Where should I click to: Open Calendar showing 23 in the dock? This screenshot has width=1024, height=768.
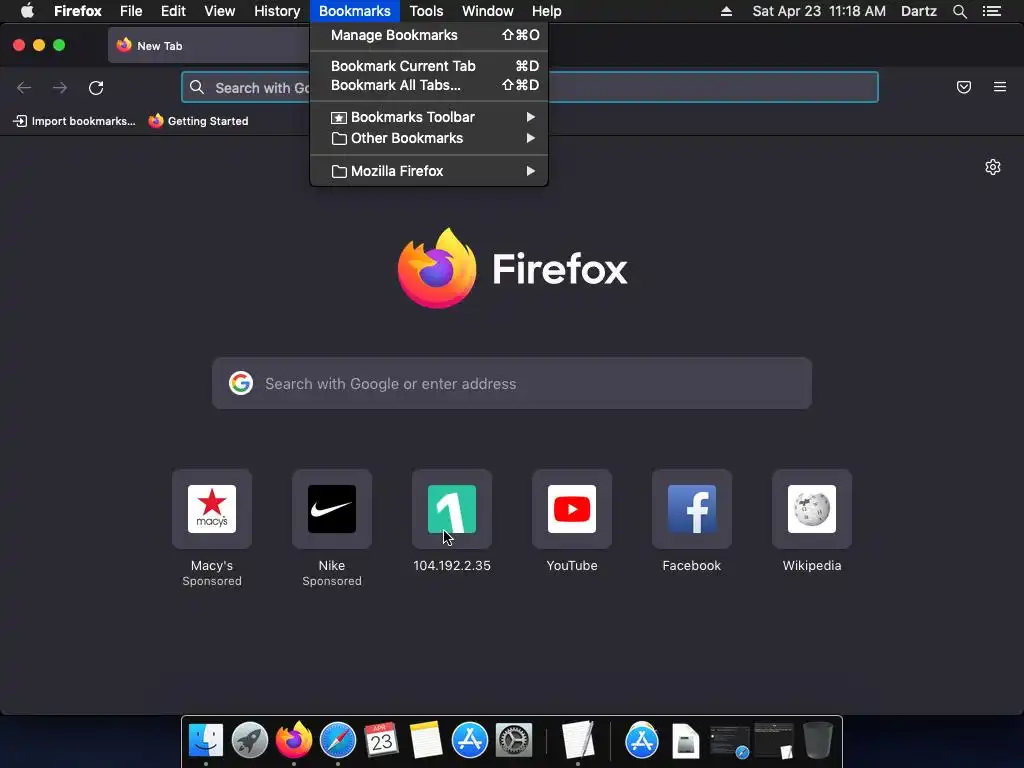(x=381, y=741)
